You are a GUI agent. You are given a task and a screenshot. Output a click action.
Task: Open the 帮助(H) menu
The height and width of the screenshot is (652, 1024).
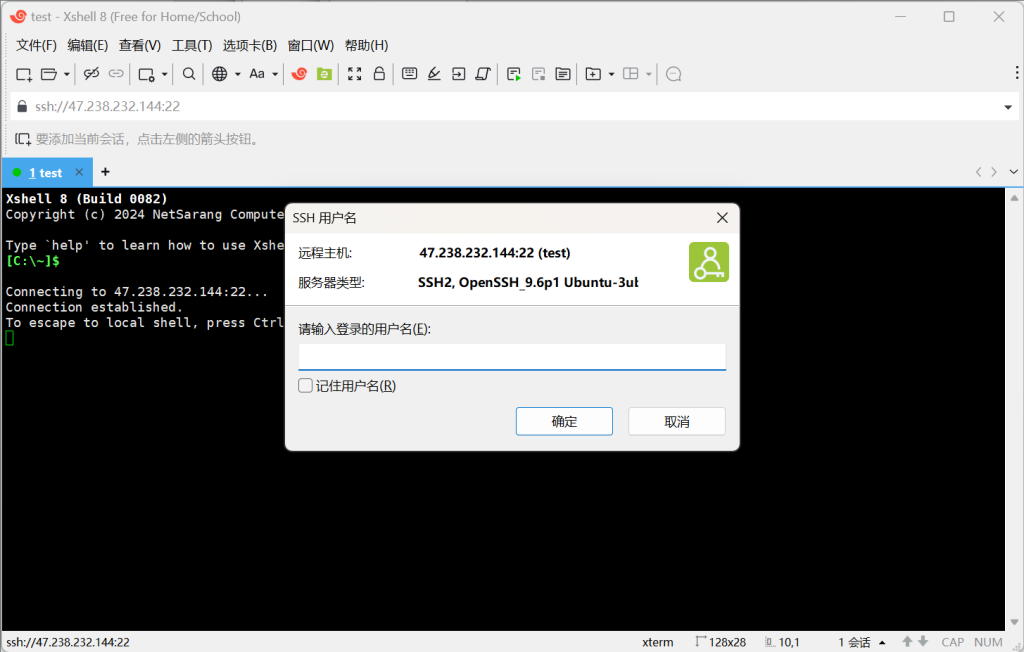tap(366, 45)
